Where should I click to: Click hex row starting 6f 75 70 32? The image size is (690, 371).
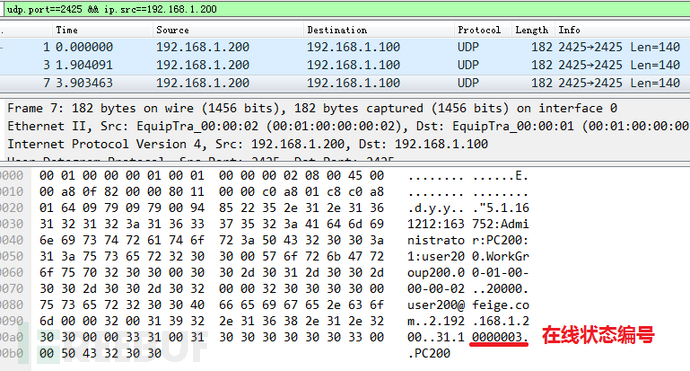(211, 272)
